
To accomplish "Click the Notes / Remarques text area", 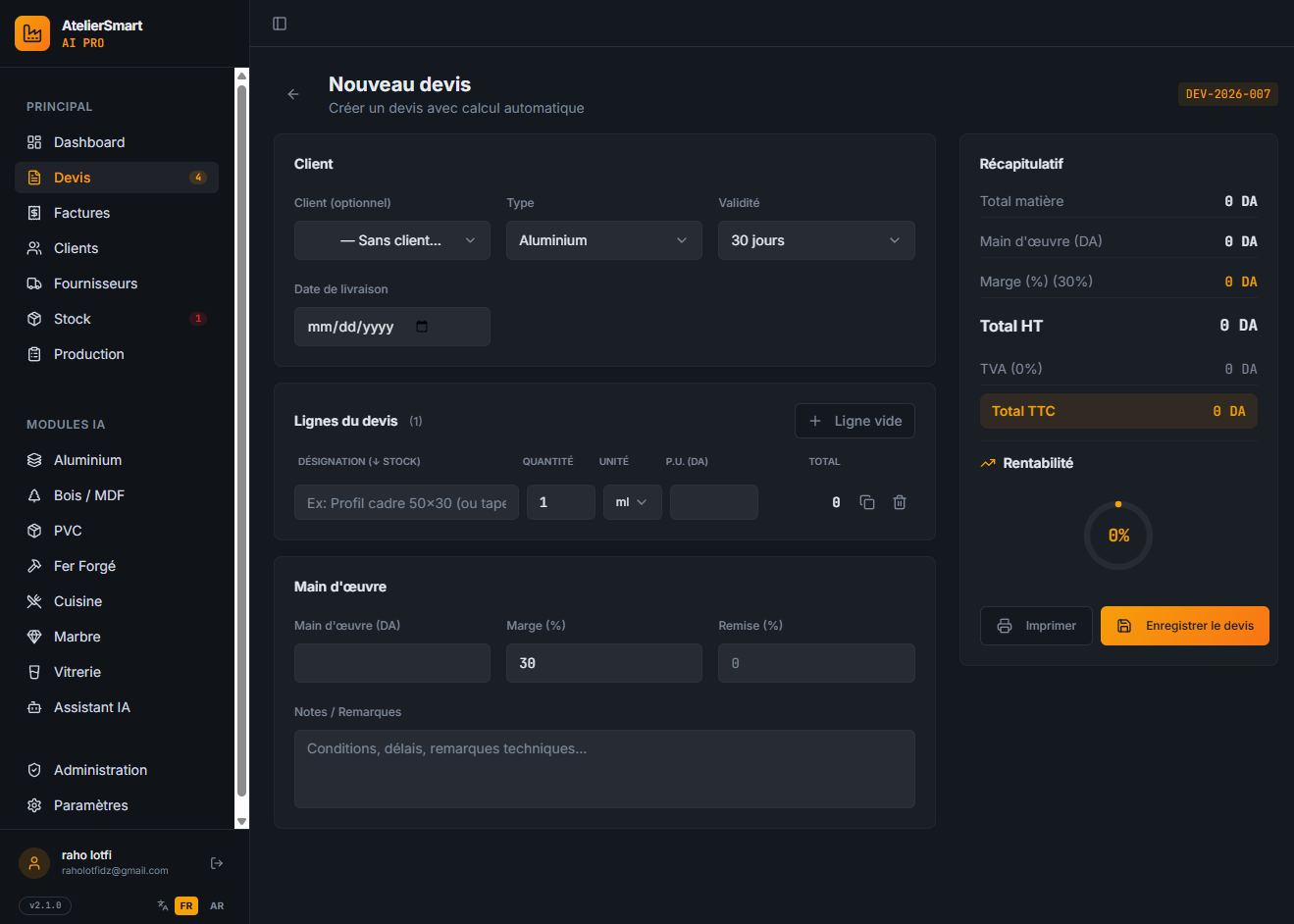I will tap(604, 769).
